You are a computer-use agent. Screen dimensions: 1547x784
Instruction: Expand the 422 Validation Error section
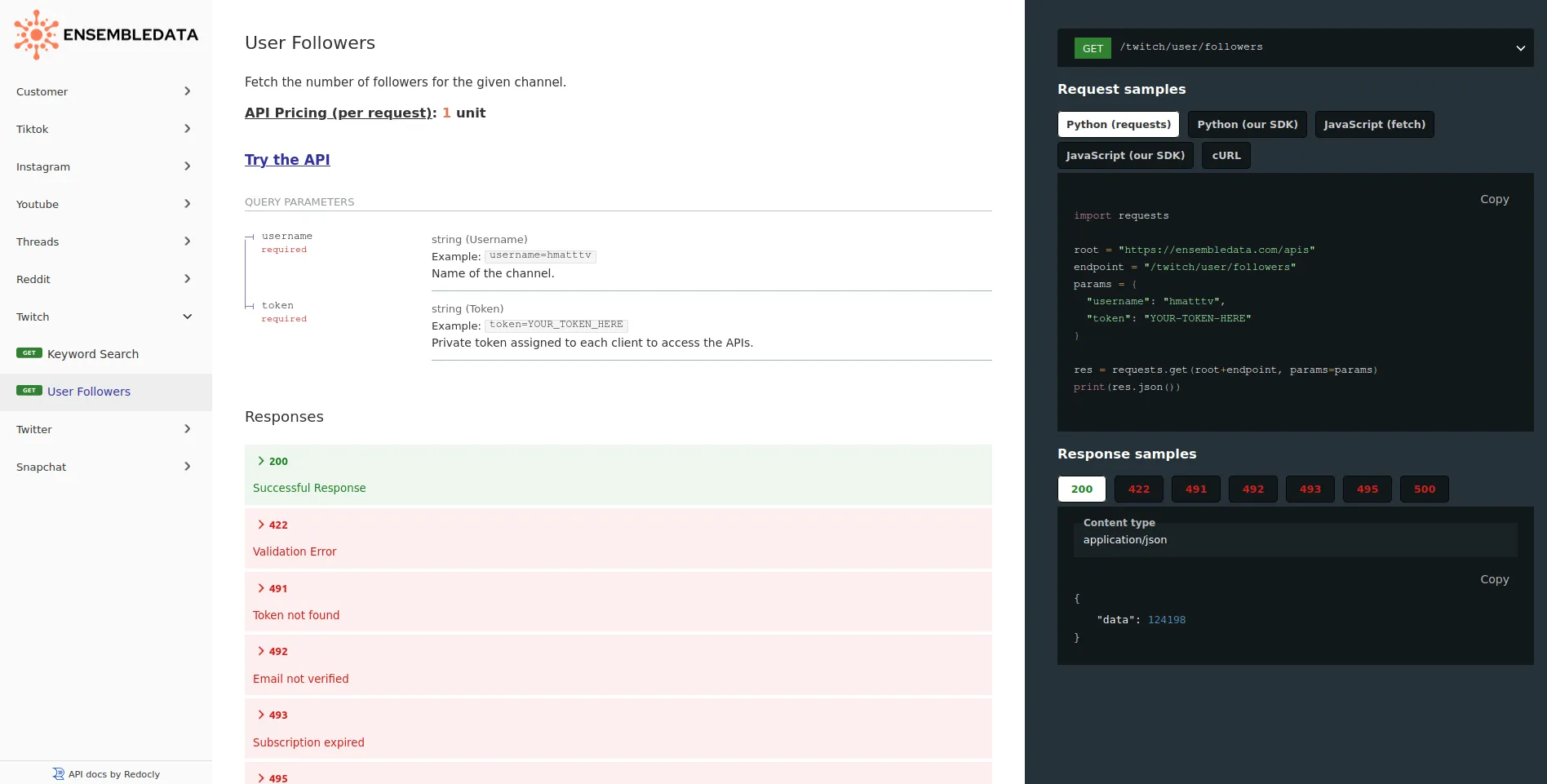click(x=618, y=538)
